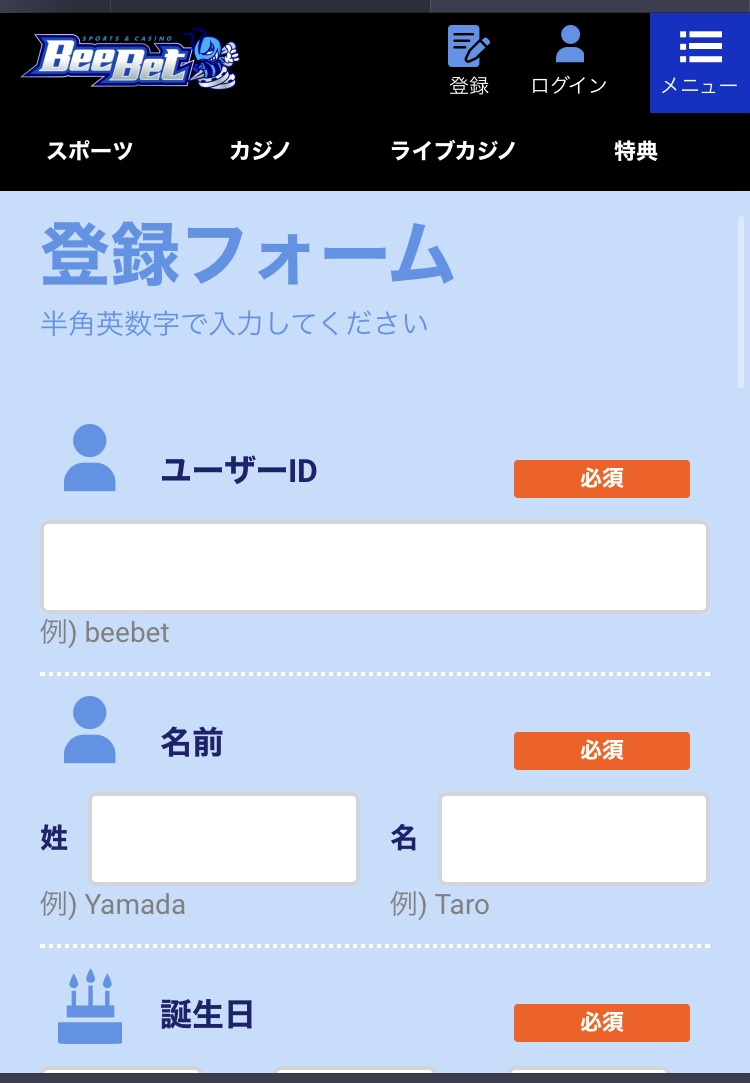Click the bee mascot in the logo
This screenshot has width=750, height=1083.
click(x=213, y=60)
